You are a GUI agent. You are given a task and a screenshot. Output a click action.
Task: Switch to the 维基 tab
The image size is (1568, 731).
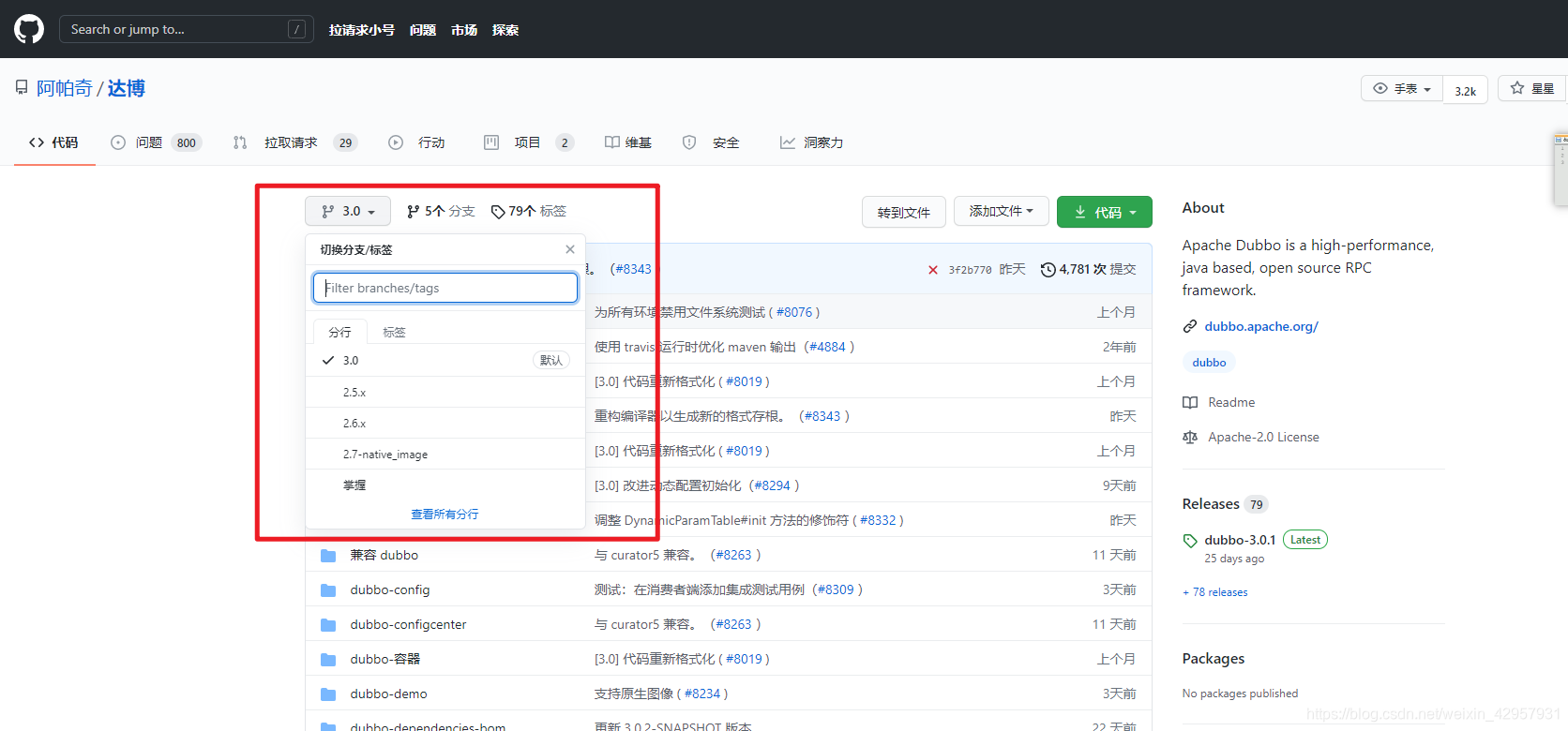pos(628,142)
